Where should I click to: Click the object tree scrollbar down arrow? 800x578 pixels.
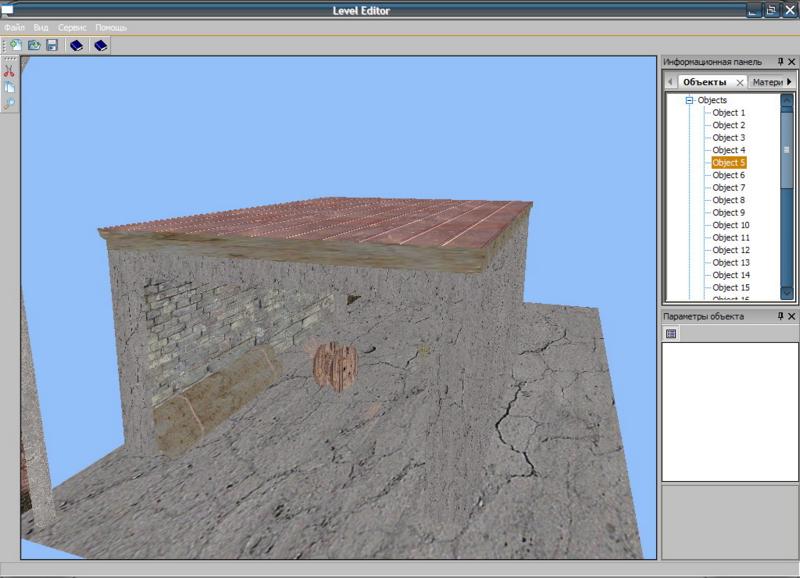click(x=787, y=293)
